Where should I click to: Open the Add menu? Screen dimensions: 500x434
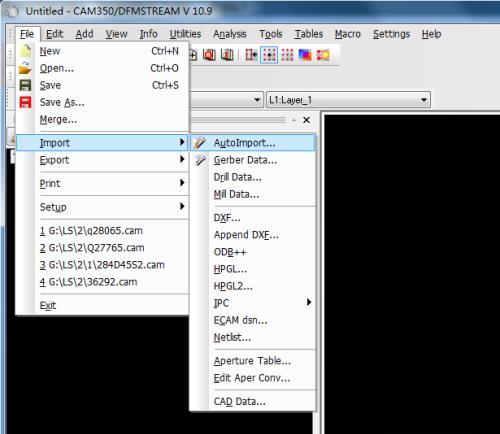tap(84, 34)
